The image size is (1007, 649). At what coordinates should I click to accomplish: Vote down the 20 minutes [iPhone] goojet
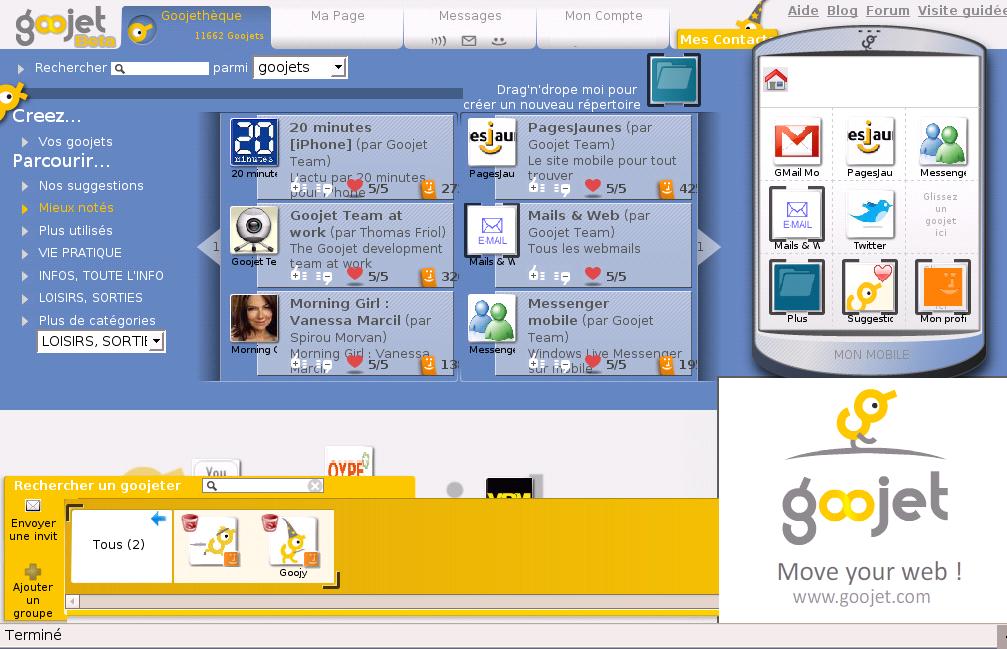(x=324, y=189)
